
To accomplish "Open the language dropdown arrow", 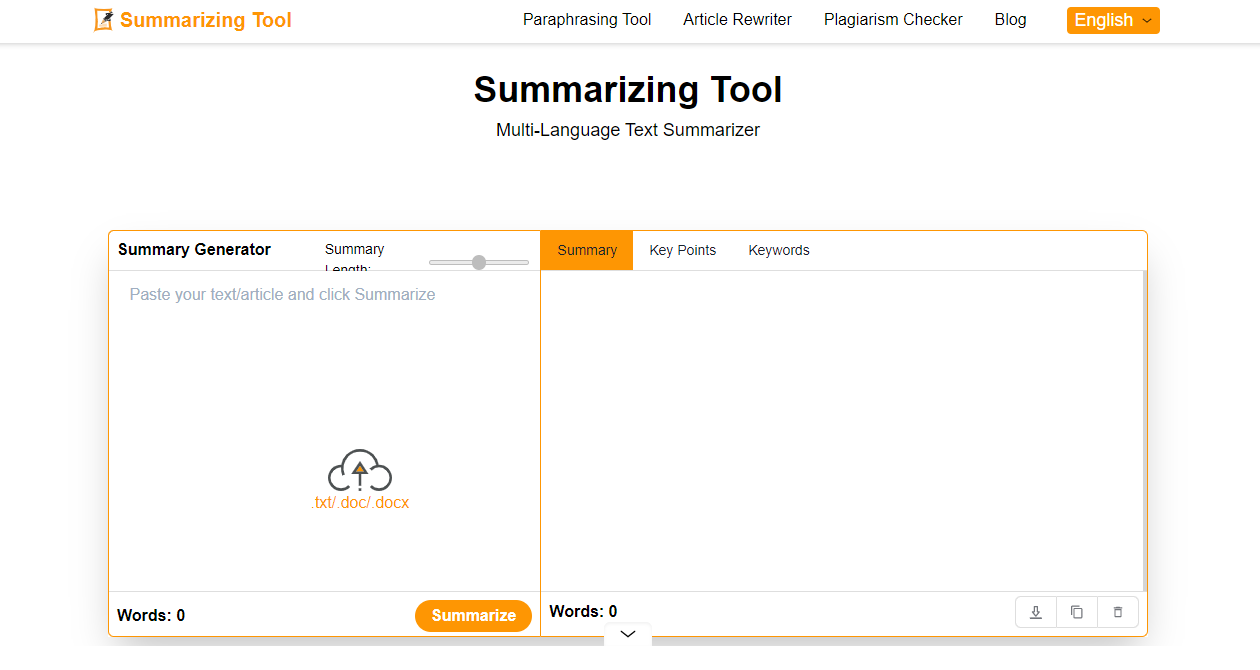I will tap(1145, 21).
